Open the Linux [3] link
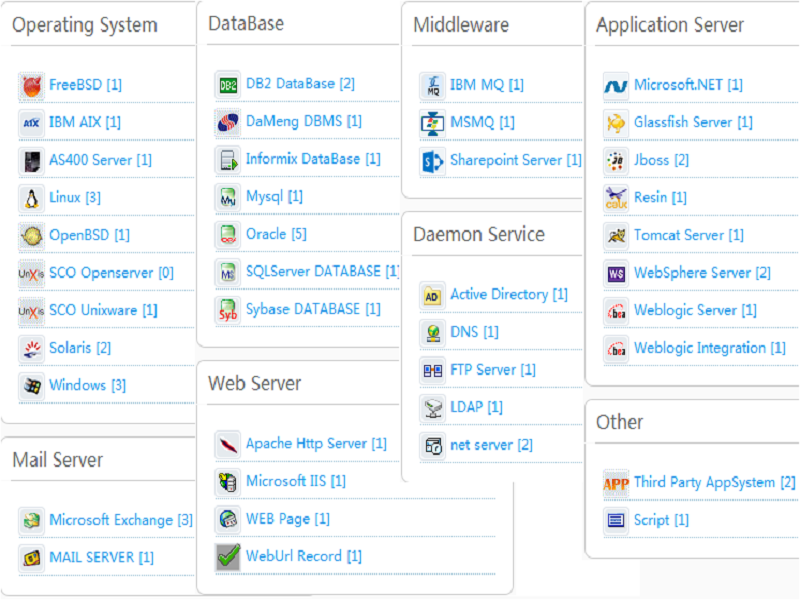Screen dimensions: 800x600 pos(74,197)
